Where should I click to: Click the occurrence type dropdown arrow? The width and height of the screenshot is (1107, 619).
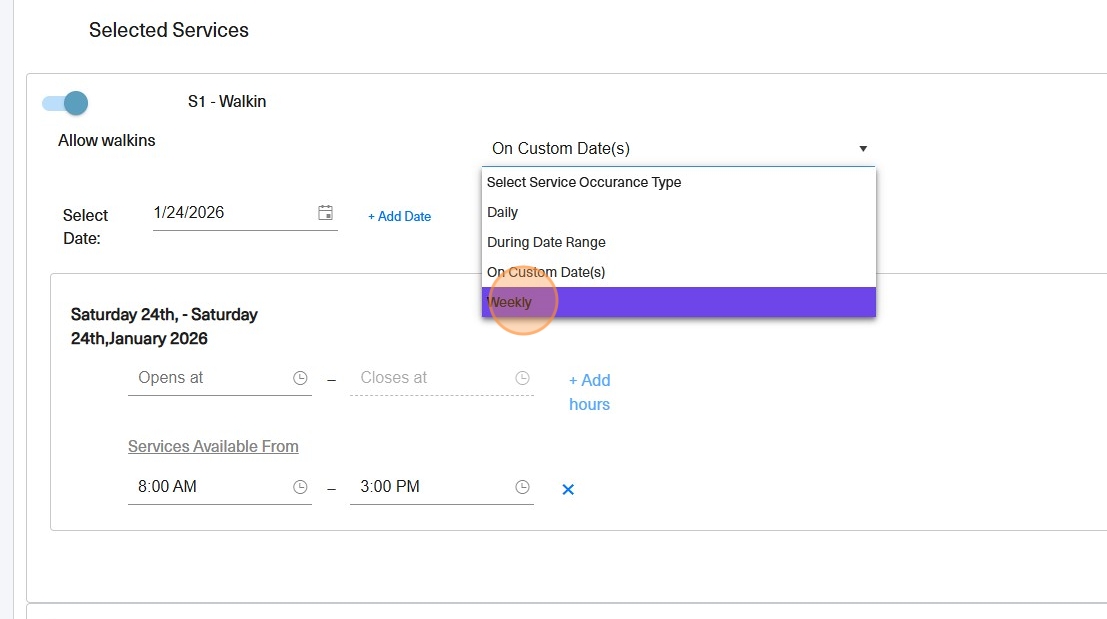tap(863, 149)
